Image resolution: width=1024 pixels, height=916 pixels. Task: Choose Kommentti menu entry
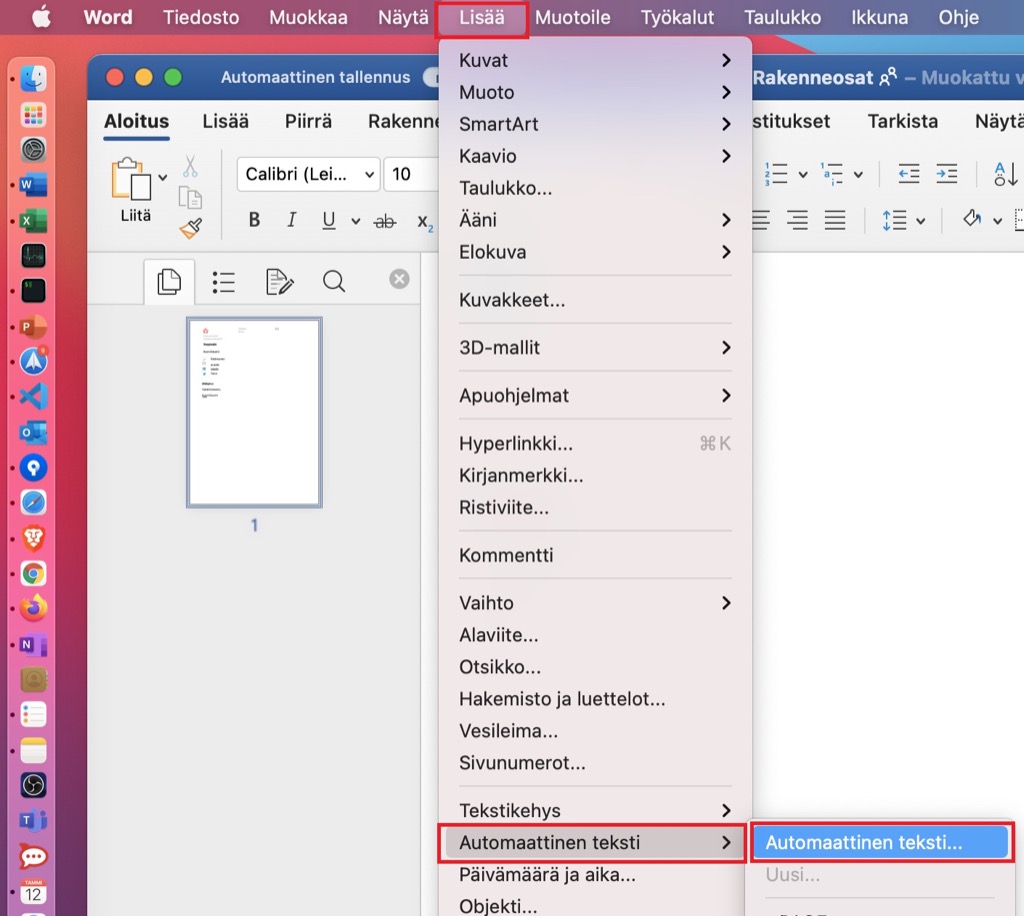(595, 555)
